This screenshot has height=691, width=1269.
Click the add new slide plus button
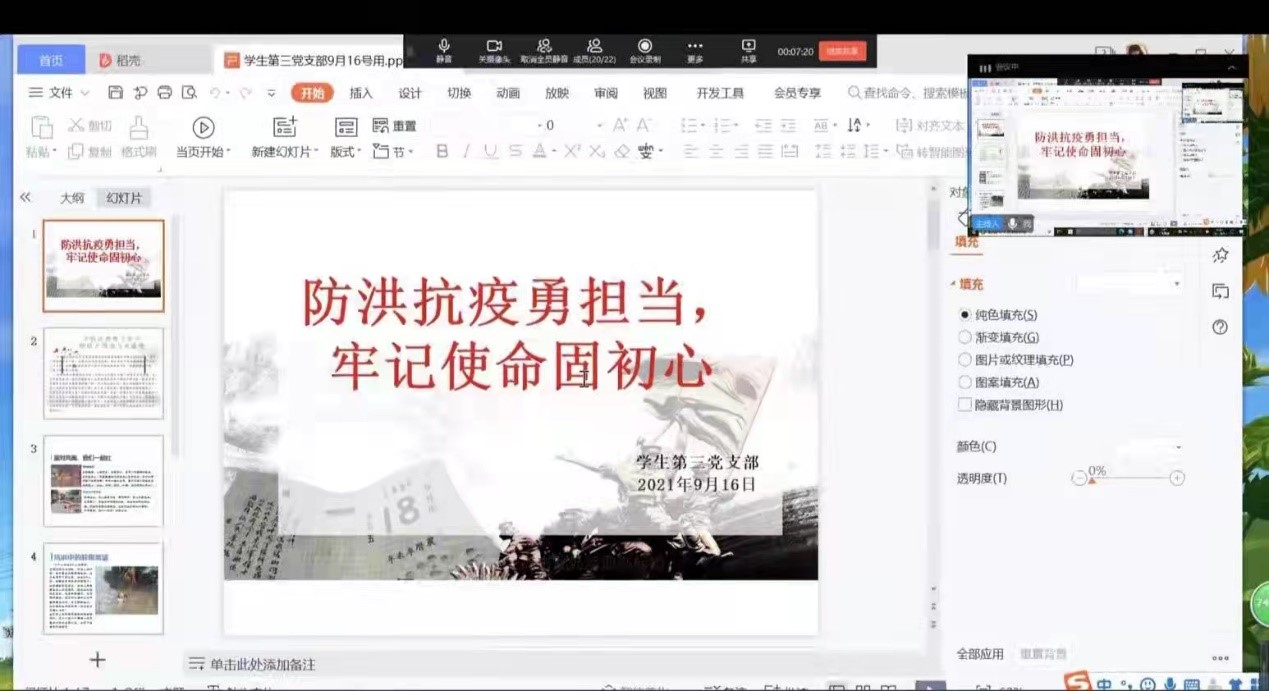(97, 660)
